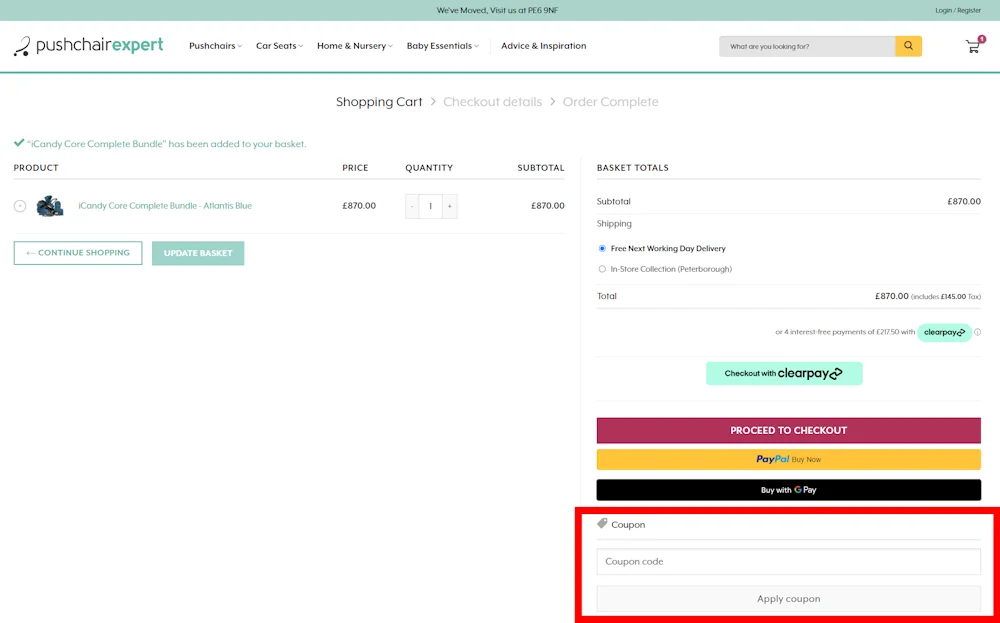
Task: Click the yellow search magnifier button
Action: tap(908, 46)
